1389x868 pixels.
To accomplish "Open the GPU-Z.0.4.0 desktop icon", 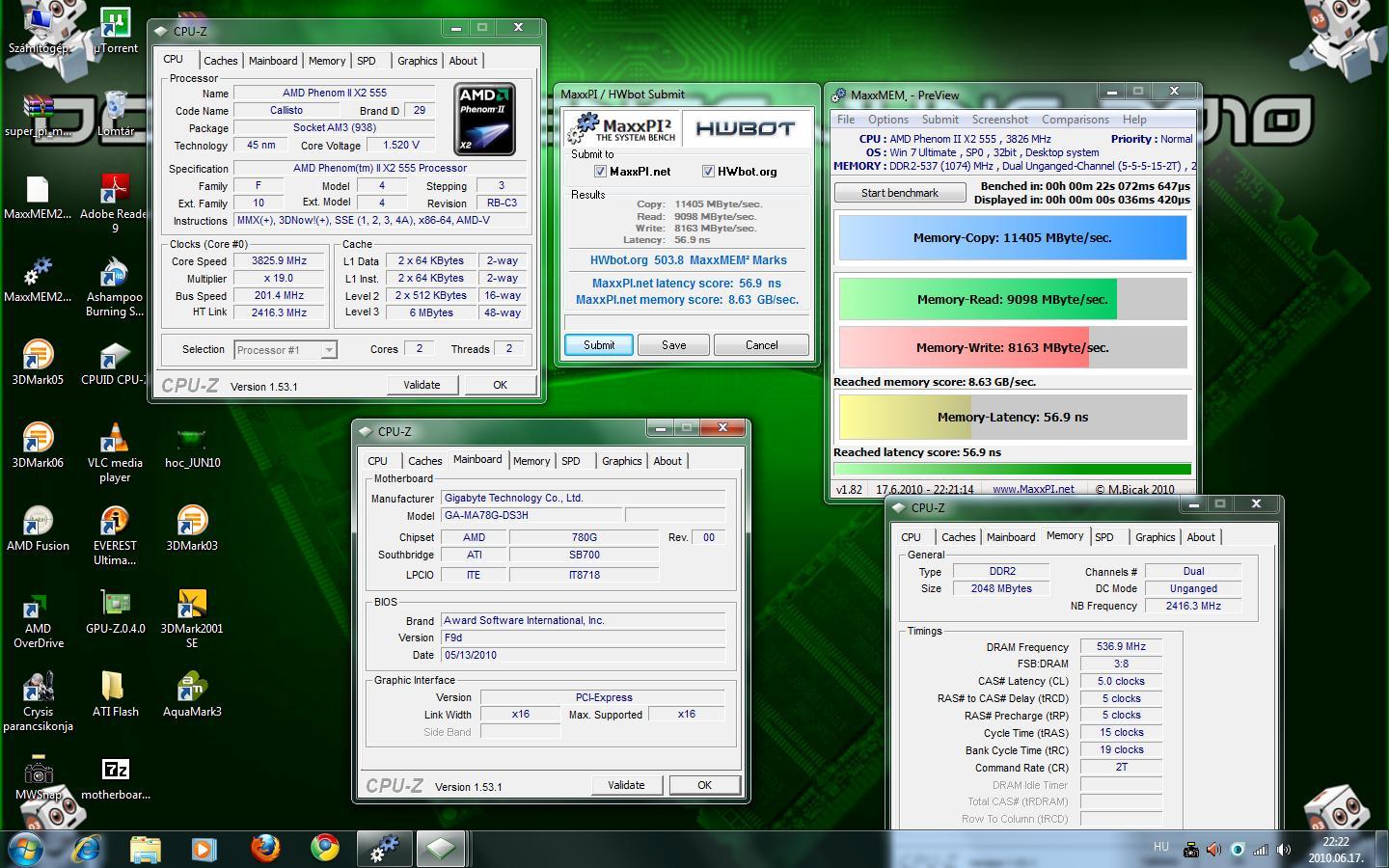I will 115,611.
